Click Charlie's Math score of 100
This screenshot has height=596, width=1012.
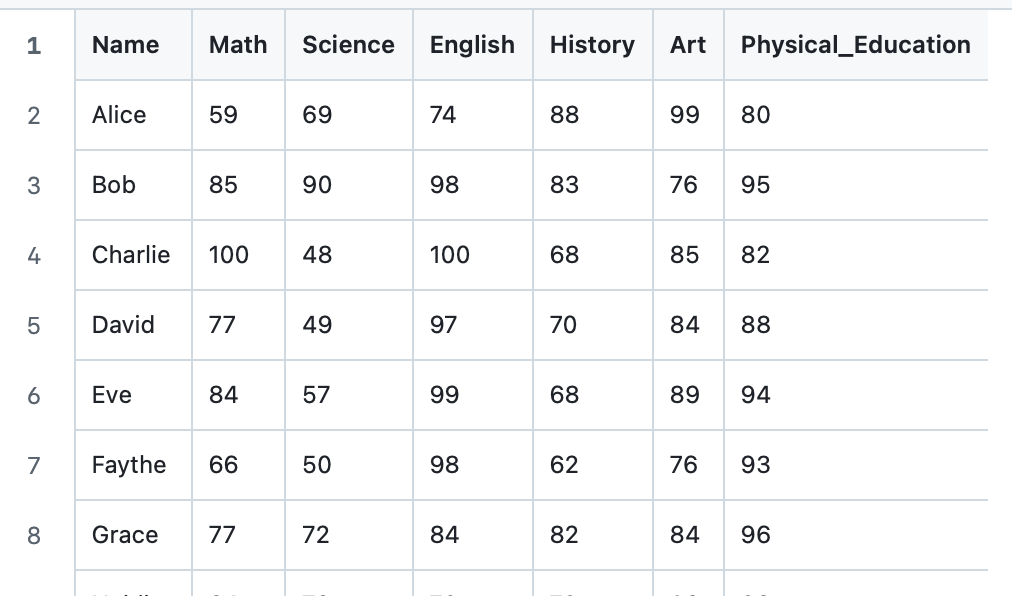(229, 255)
